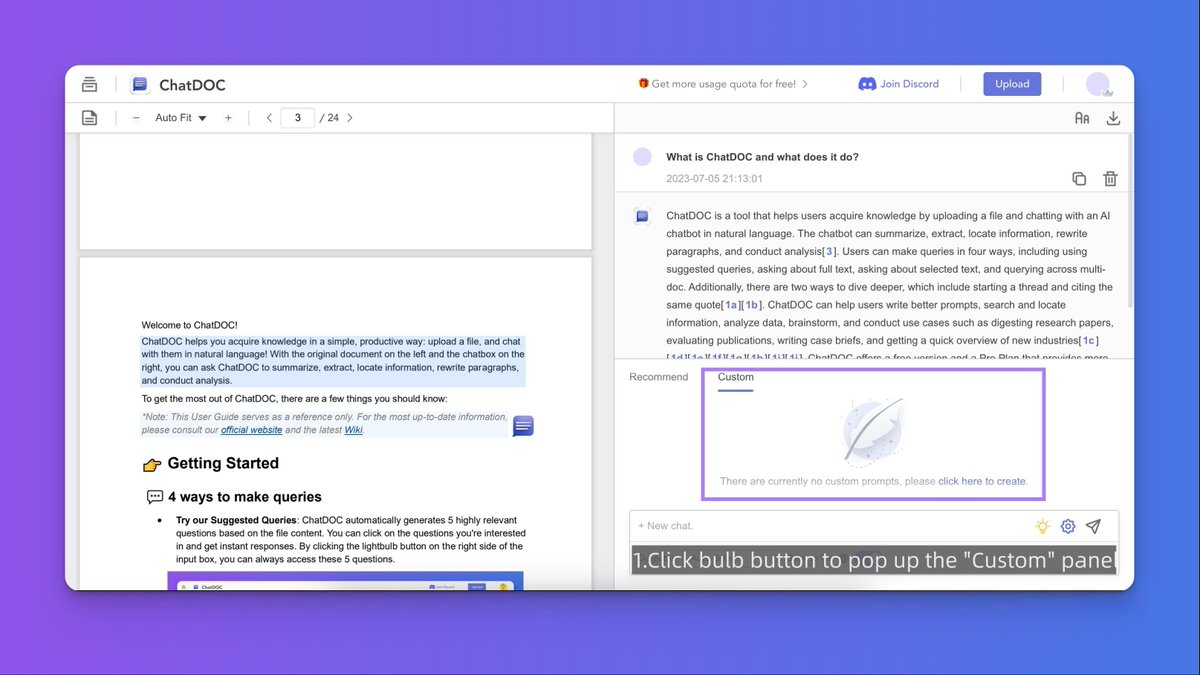Screen dimensions: 1200x675
Task: Click the lightbulb suggested prompts icon
Action: click(1043, 526)
